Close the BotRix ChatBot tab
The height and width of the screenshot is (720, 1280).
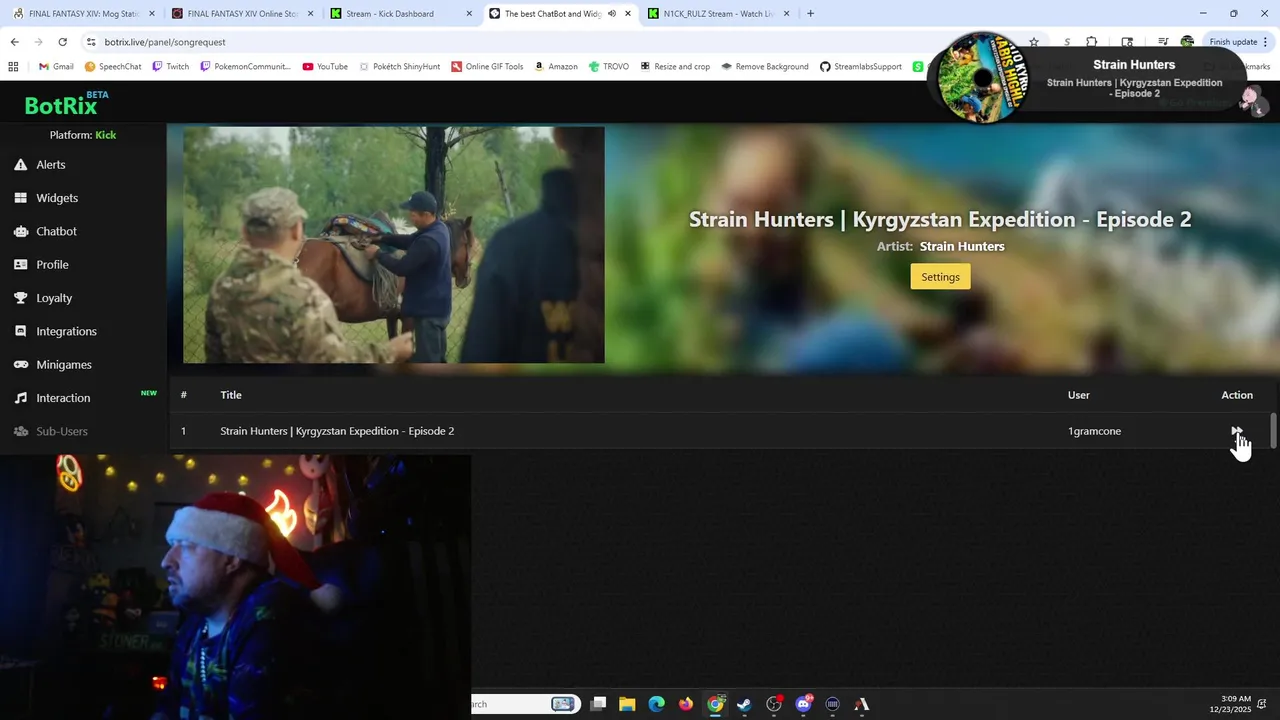pyautogui.click(x=628, y=14)
